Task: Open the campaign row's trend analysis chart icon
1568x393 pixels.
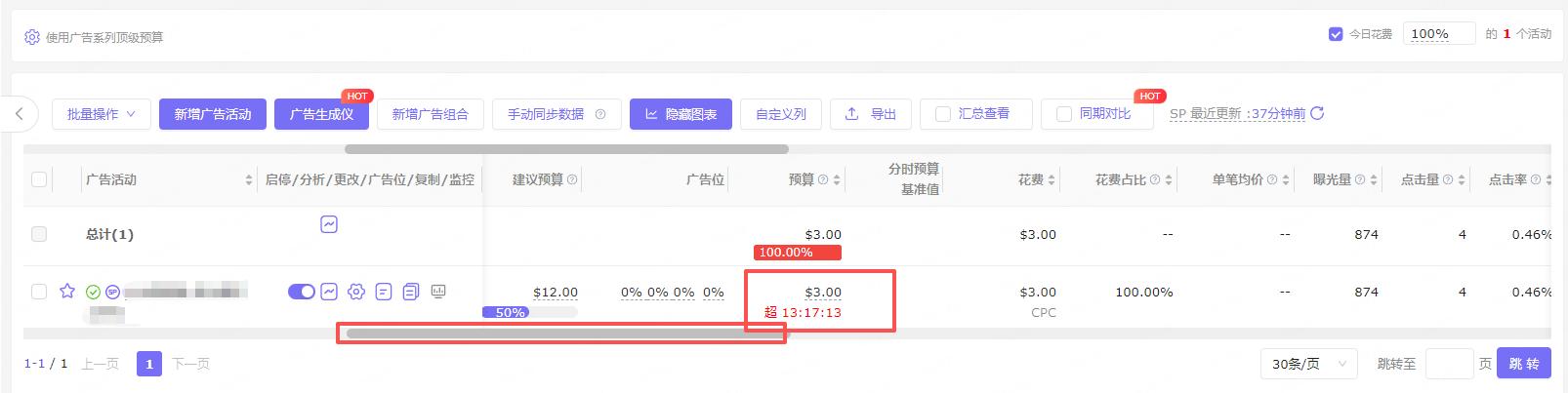Action: (330, 291)
